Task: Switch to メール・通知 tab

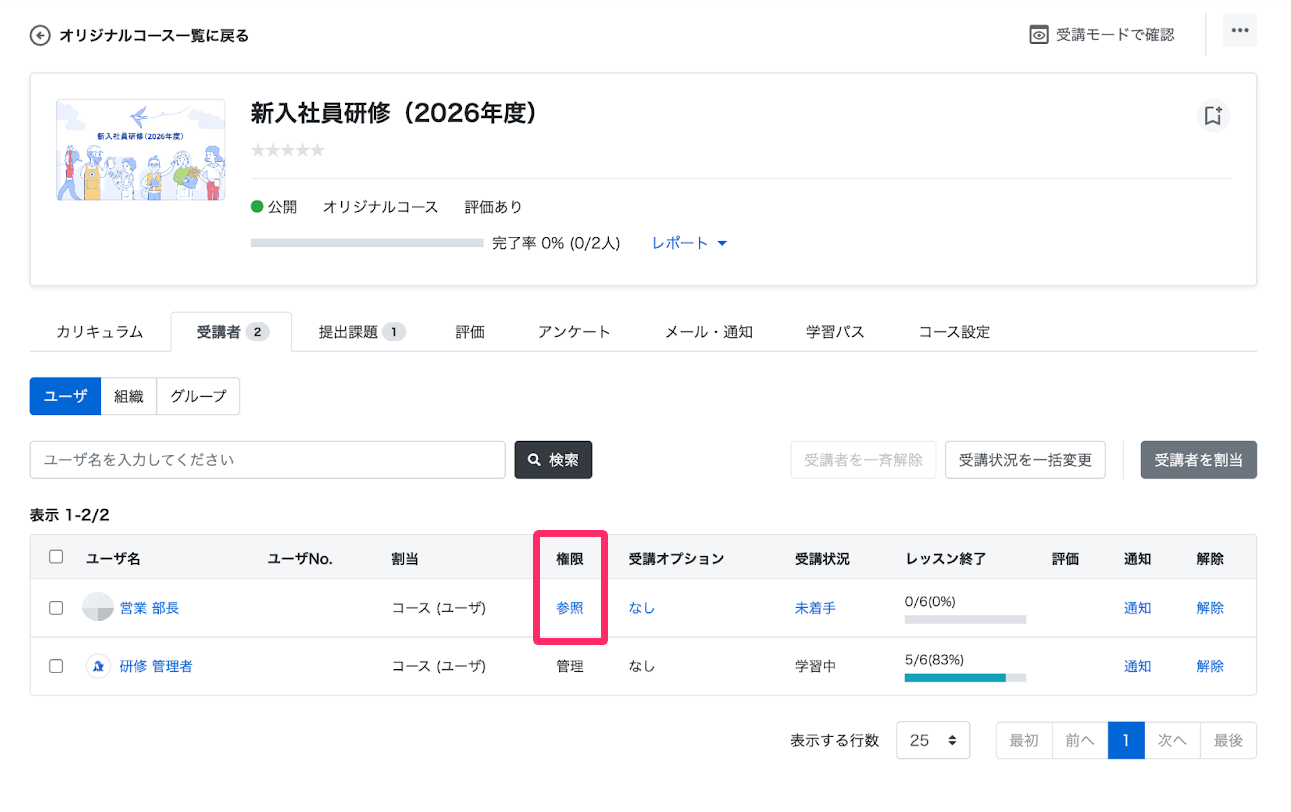Action: click(x=709, y=332)
